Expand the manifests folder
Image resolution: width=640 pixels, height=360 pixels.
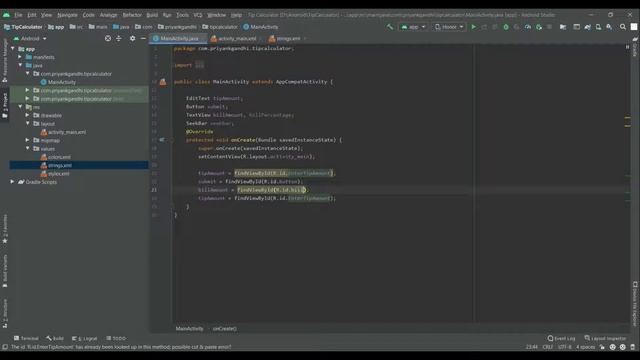(x=20, y=57)
